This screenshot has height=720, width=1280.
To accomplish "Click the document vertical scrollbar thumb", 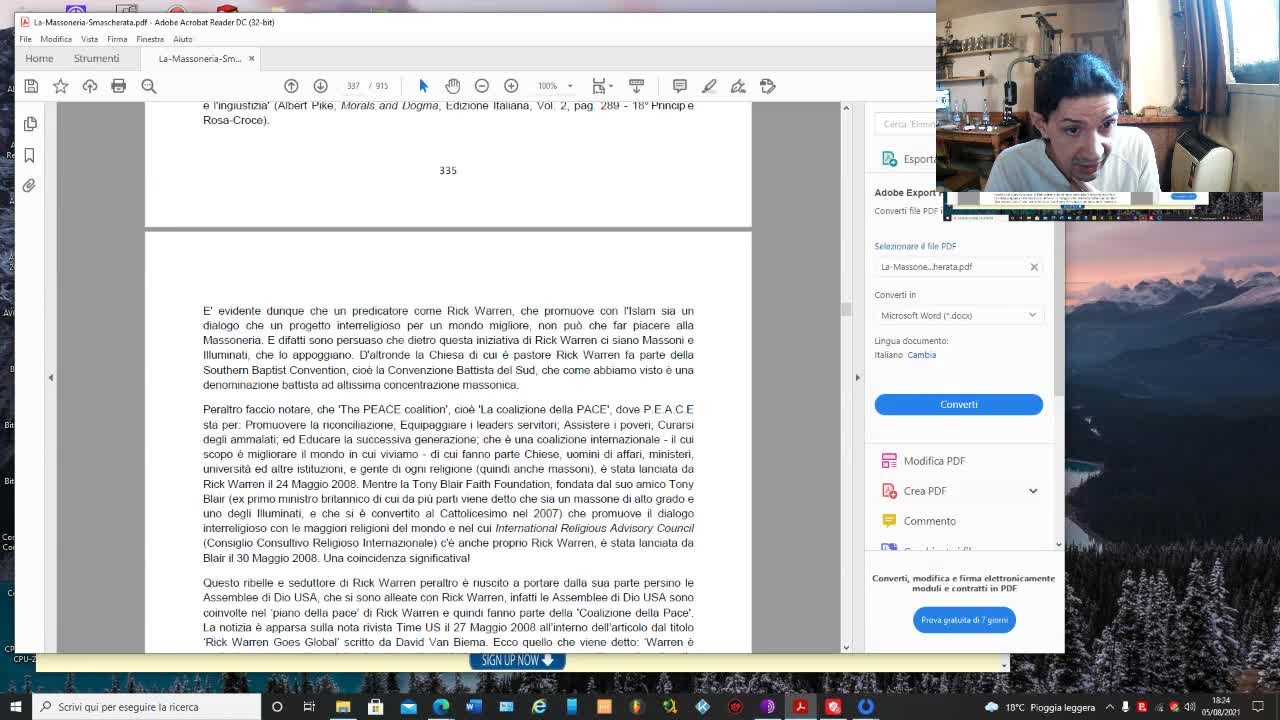I will pos(846,309).
